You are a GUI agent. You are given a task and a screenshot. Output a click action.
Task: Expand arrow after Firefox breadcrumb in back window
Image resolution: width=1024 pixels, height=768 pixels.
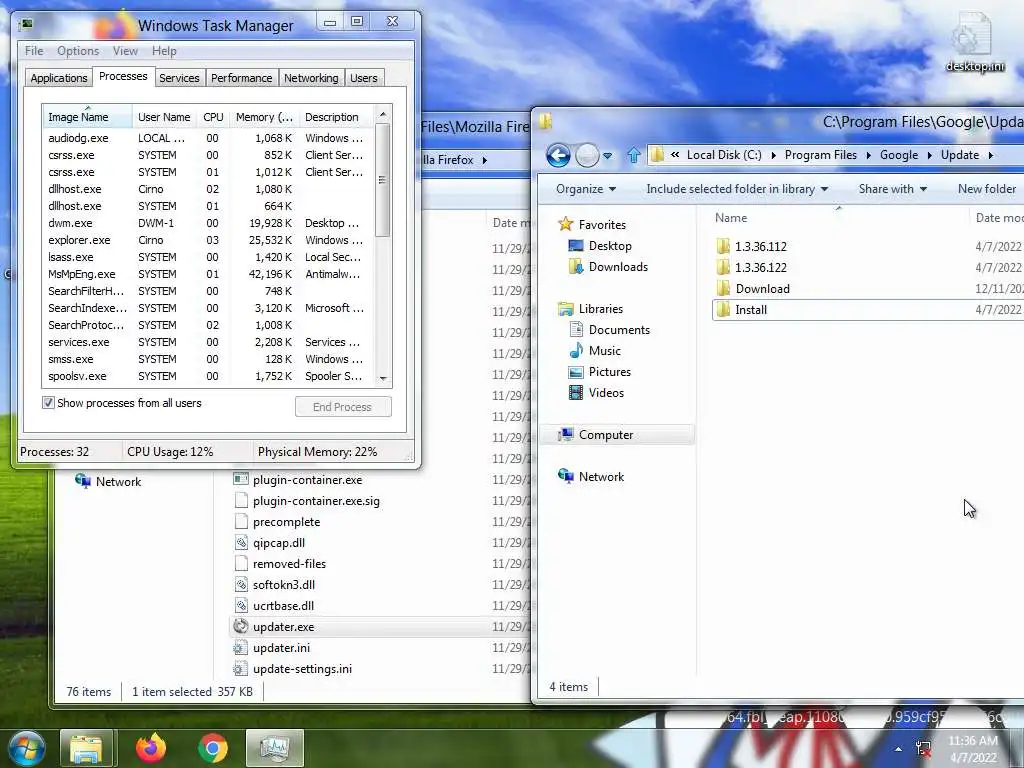(x=485, y=160)
